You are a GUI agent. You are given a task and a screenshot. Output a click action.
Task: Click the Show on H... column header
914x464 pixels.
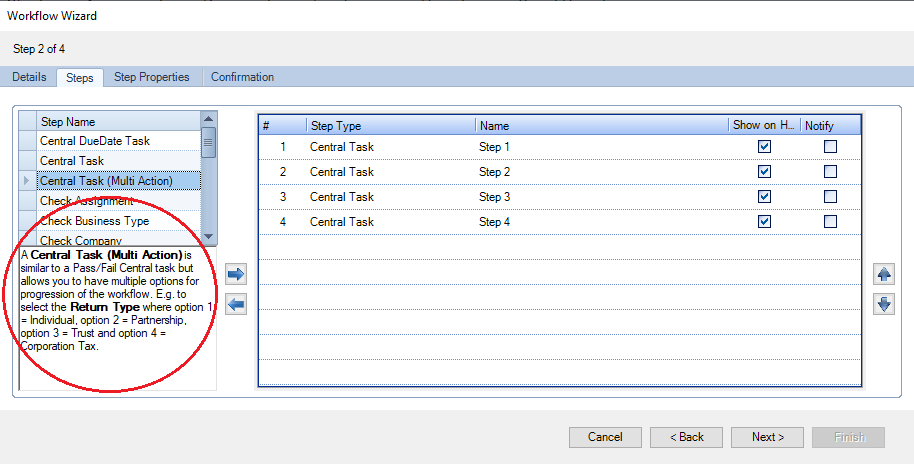tap(765, 125)
